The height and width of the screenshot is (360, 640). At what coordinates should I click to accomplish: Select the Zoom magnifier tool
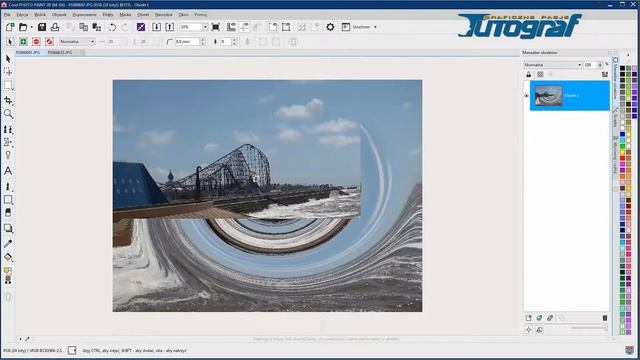point(8,114)
